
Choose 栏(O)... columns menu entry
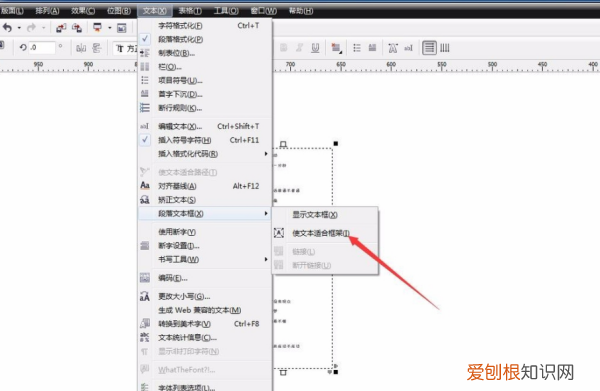[x=205, y=67]
